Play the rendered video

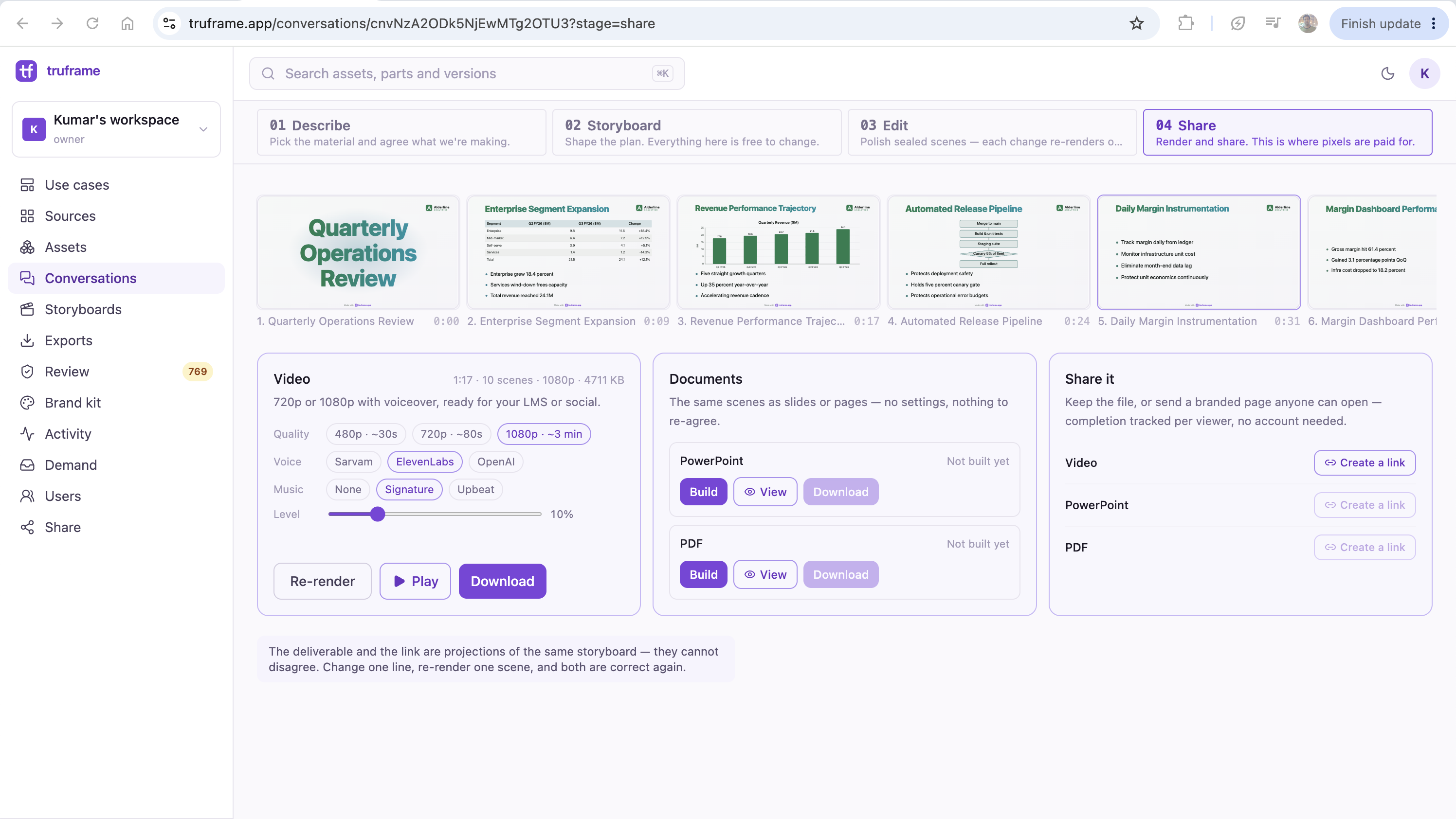click(x=415, y=581)
